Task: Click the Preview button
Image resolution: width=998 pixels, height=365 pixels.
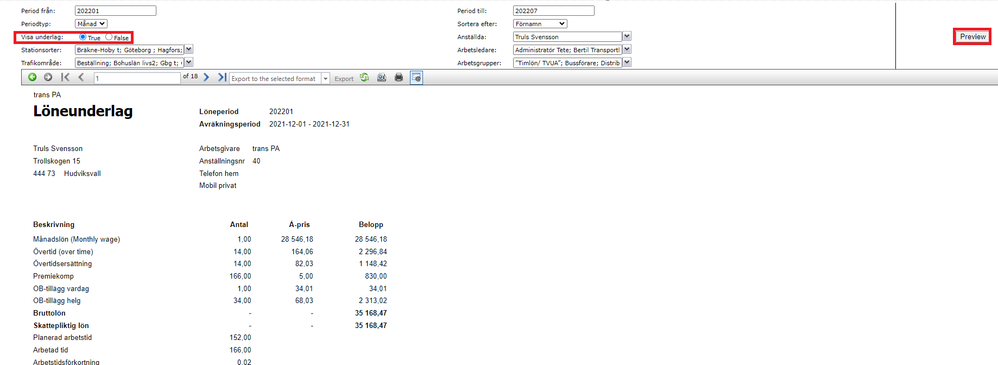Action: (x=973, y=37)
